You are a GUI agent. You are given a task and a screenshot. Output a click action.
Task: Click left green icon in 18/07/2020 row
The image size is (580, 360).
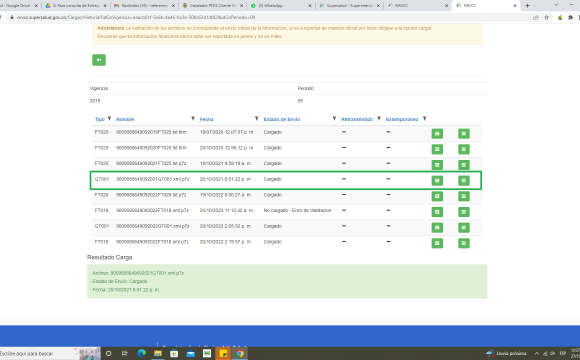point(437,134)
